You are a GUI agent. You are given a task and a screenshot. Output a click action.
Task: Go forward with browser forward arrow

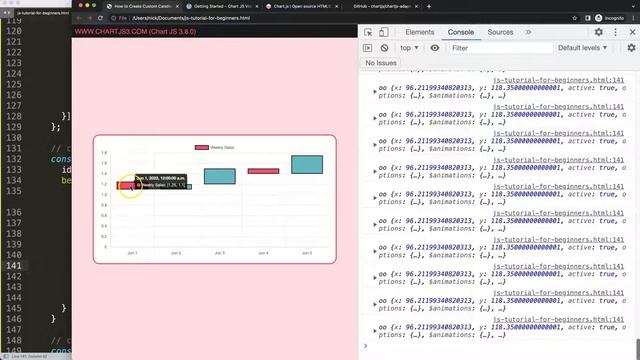(89, 18)
